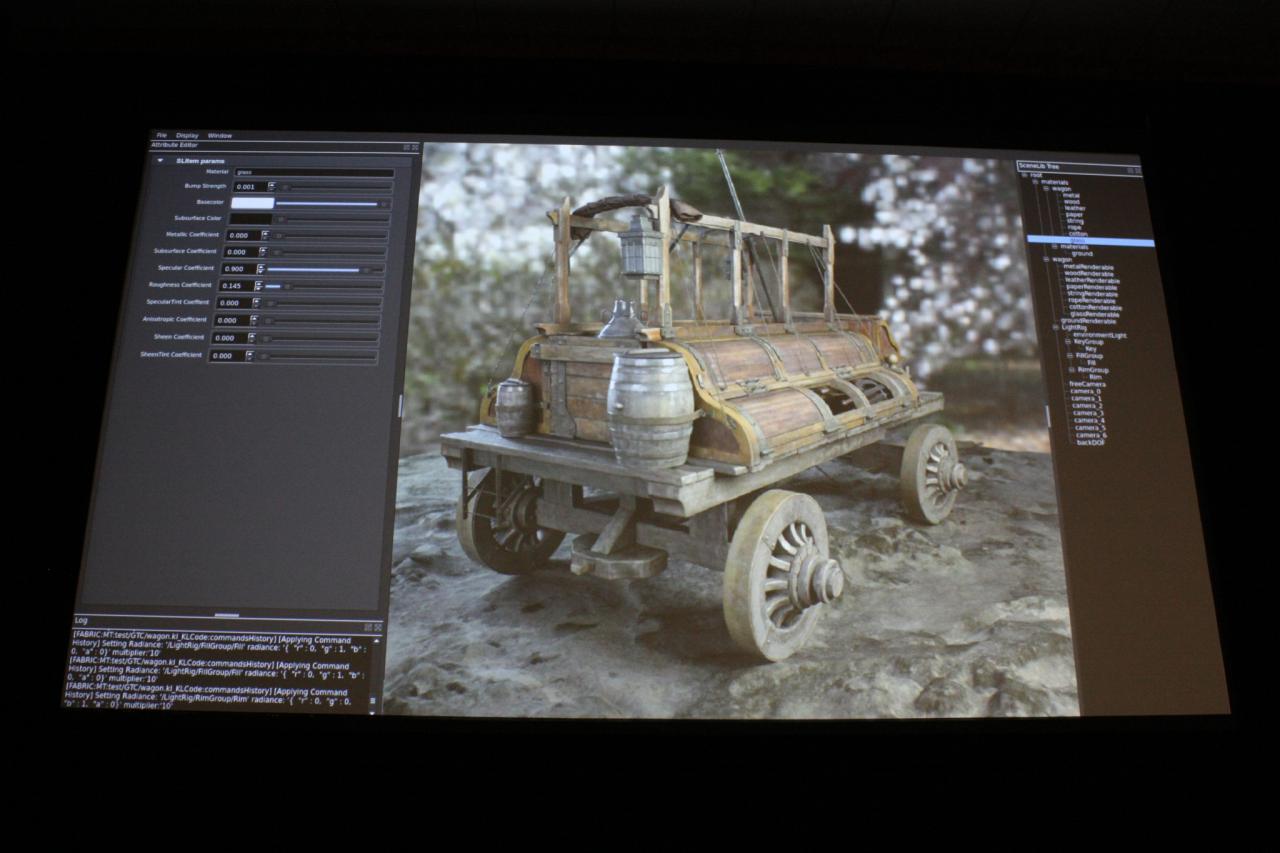Image resolution: width=1280 pixels, height=853 pixels.
Task: Collapse the RimGroup tree node
Action: [1072, 370]
